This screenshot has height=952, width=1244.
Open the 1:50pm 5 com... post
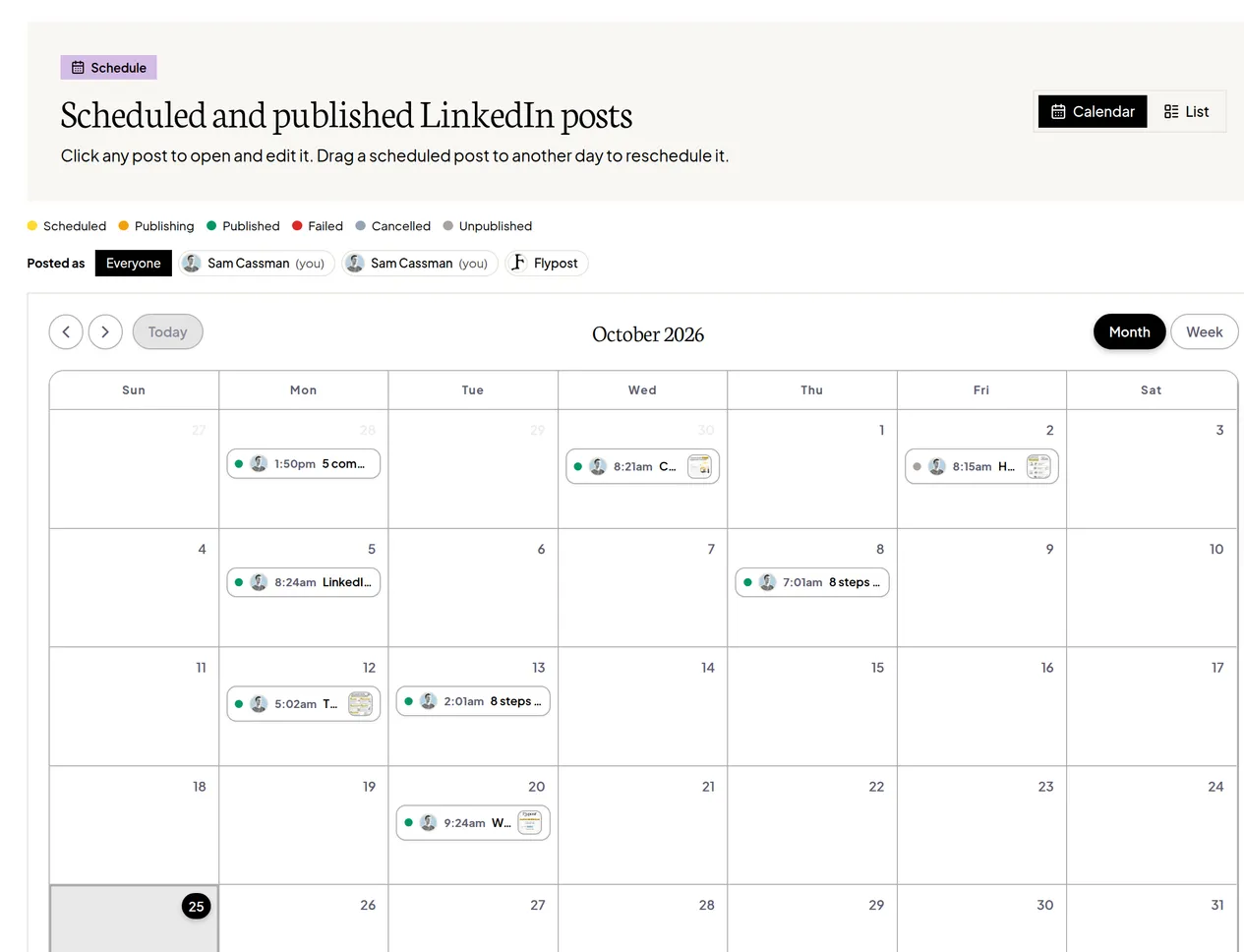(303, 464)
